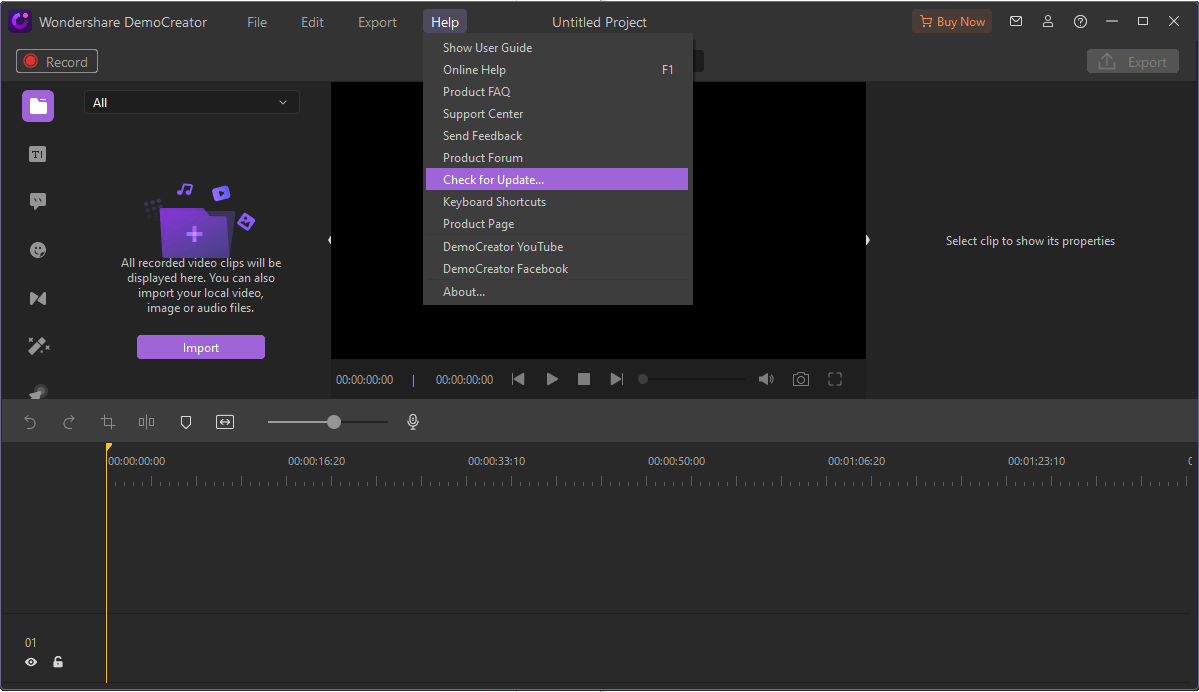1199x692 pixels.
Task: Open the Media library sidebar icon
Action: coord(38,106)
